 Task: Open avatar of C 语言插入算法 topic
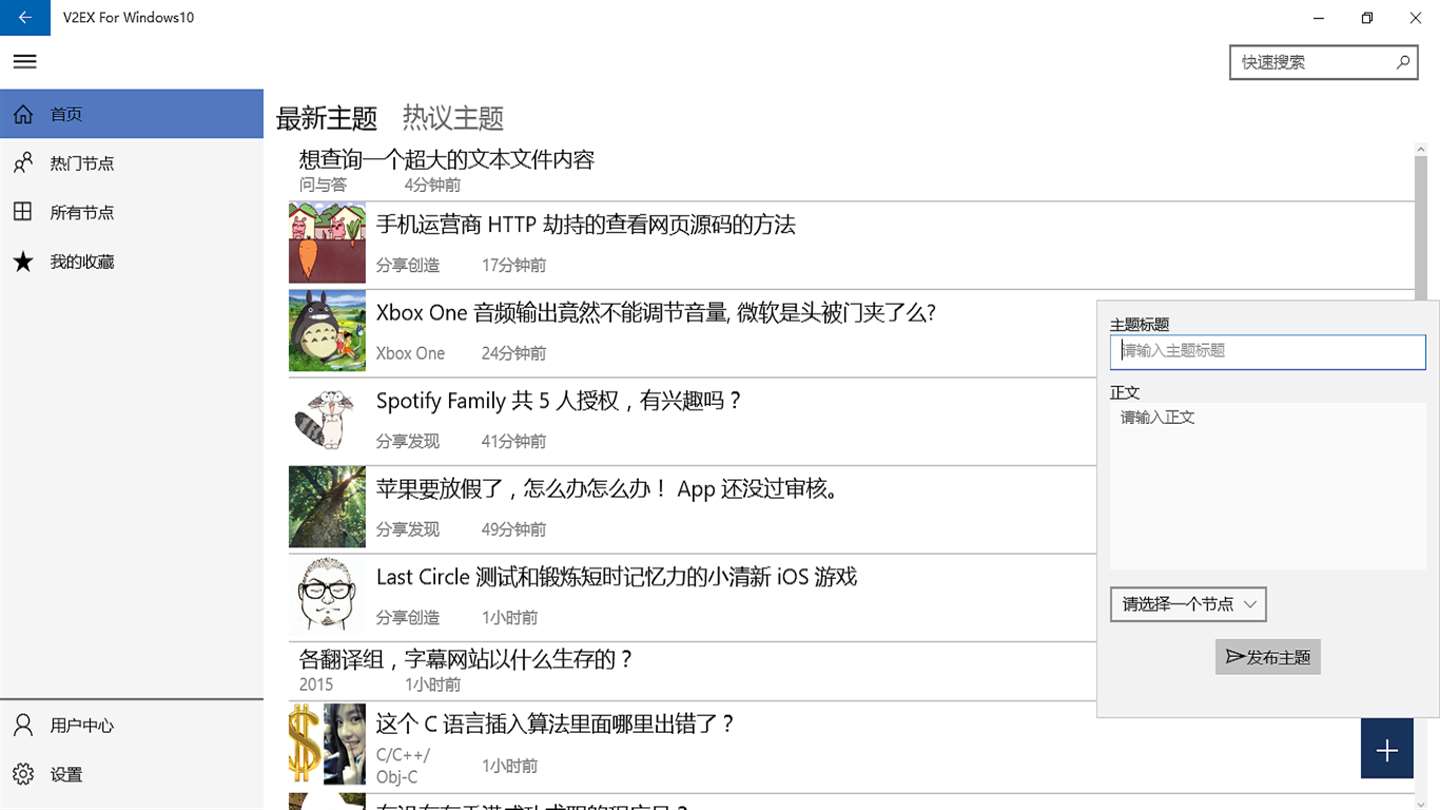click(x=327, y=743)
